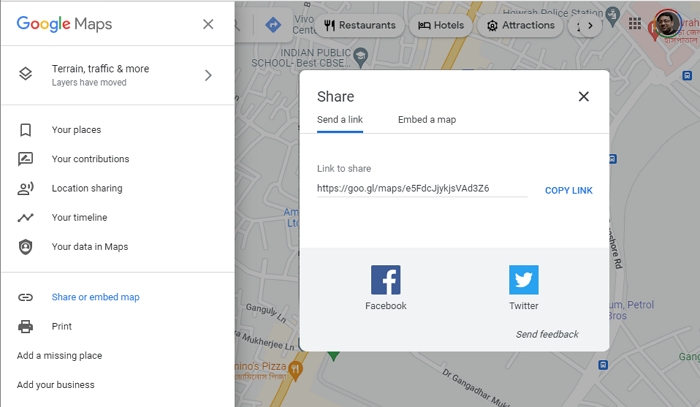Select Add your business
The height and width of the screenshot is (407, 700).
point(56,385)
